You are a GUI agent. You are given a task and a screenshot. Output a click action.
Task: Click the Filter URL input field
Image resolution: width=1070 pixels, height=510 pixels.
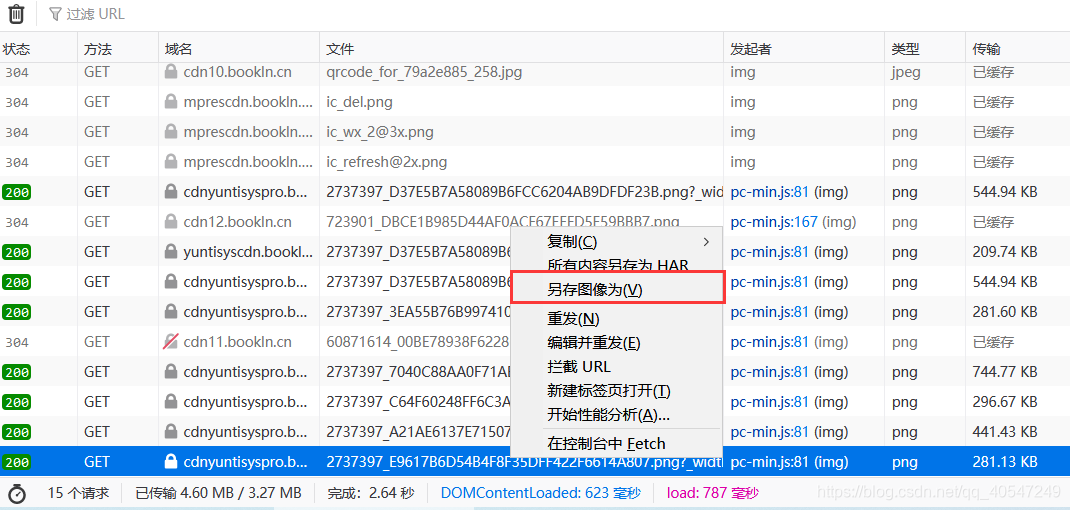[96, 14]
